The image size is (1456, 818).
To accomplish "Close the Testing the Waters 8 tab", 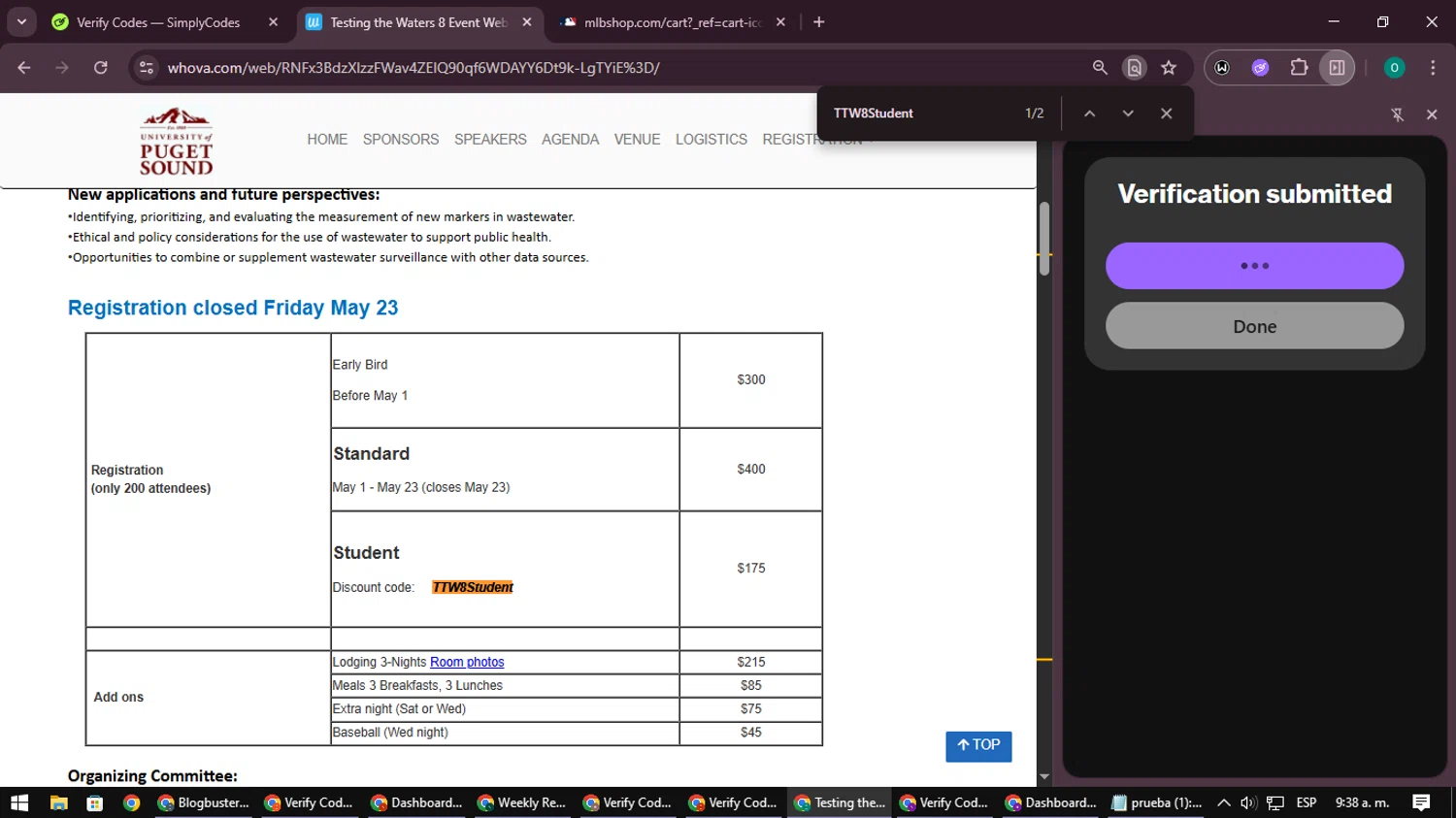I will (x=527, y=22).
